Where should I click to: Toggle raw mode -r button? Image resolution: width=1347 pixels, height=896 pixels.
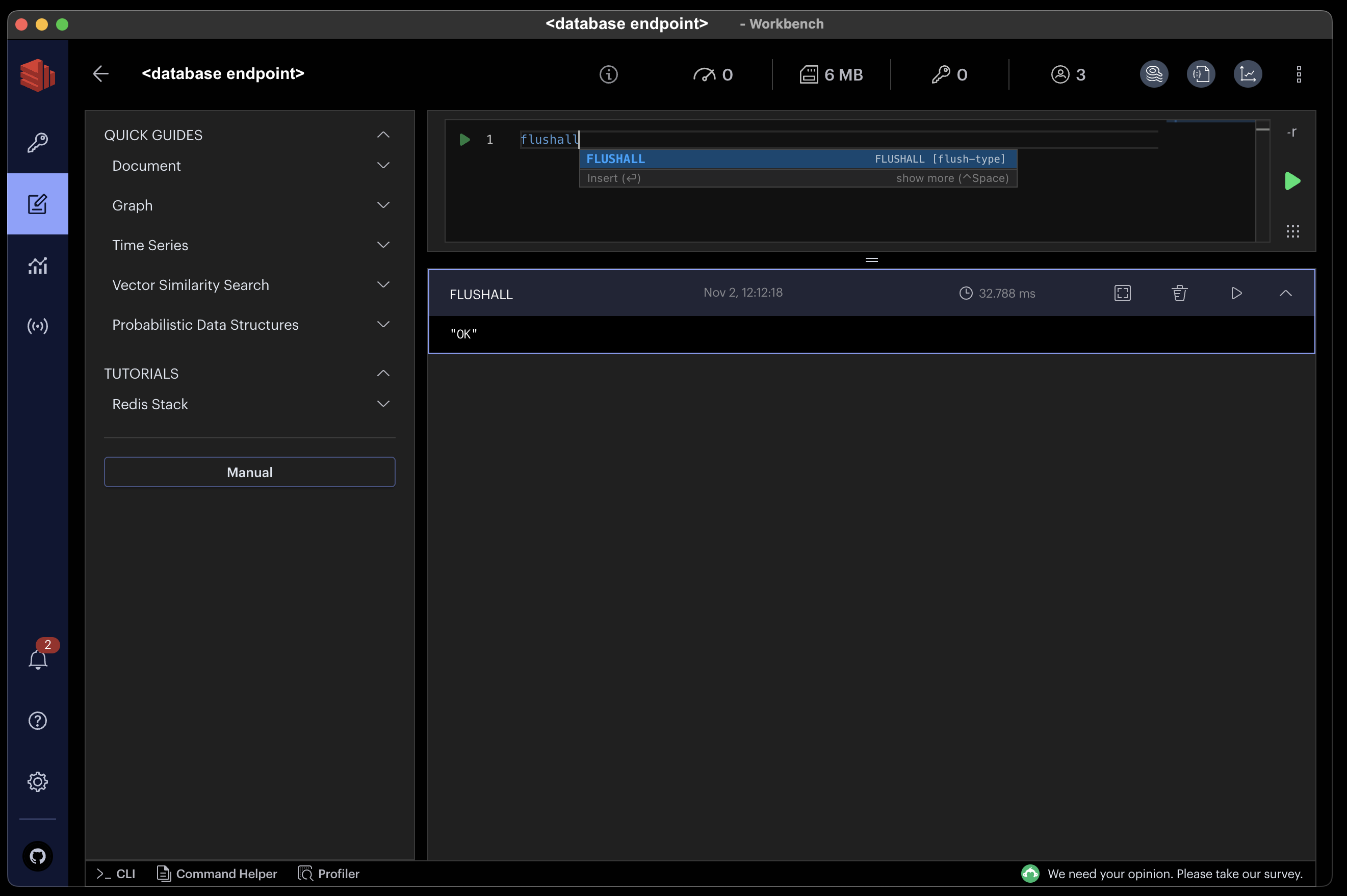click(1291, 132)
